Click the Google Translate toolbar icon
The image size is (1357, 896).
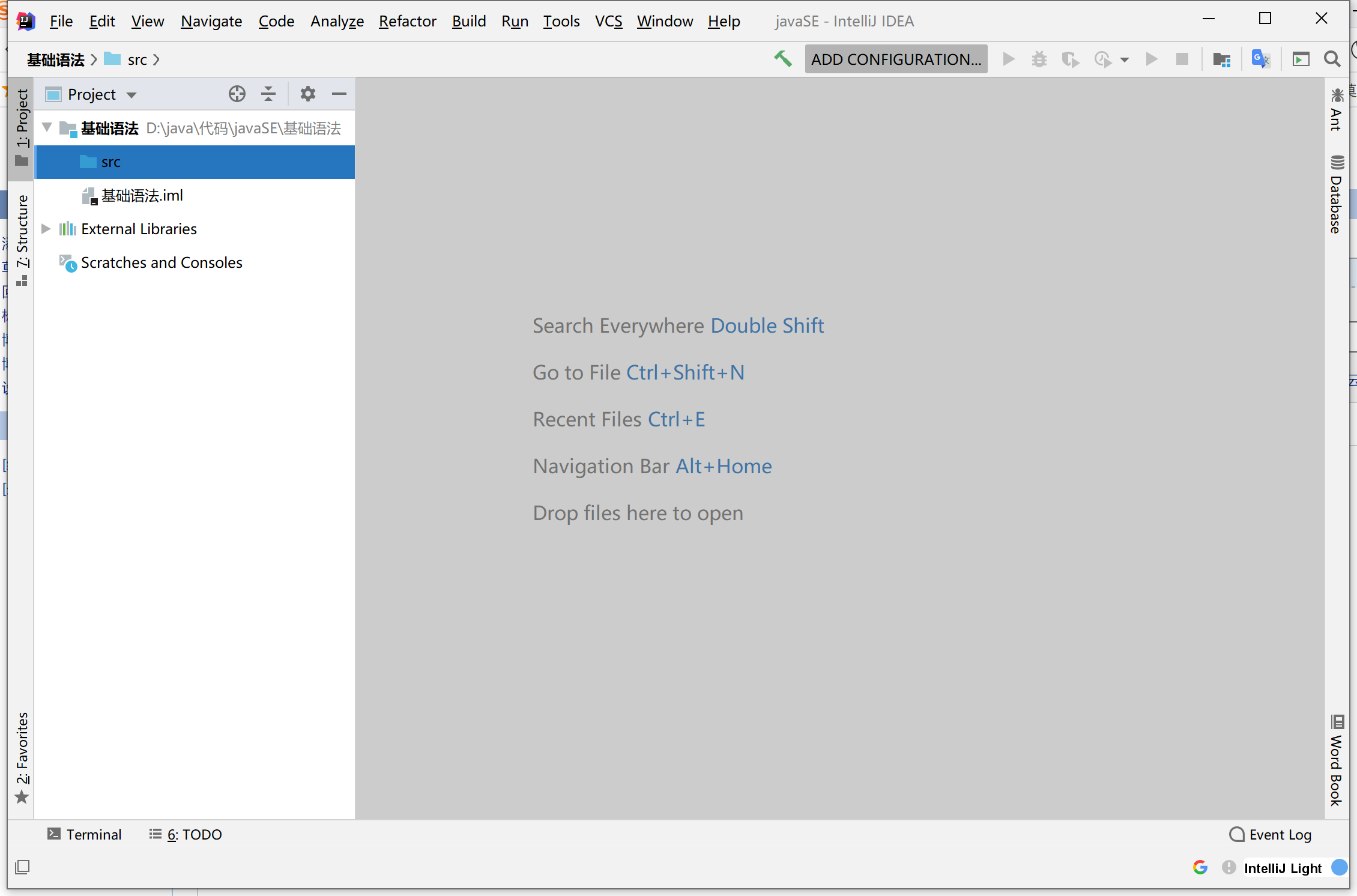(1260, 59)
